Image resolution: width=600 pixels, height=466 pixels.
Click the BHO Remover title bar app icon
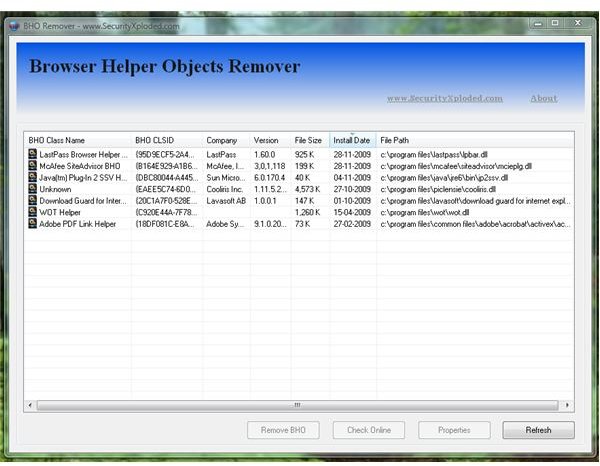click(15, 26)
